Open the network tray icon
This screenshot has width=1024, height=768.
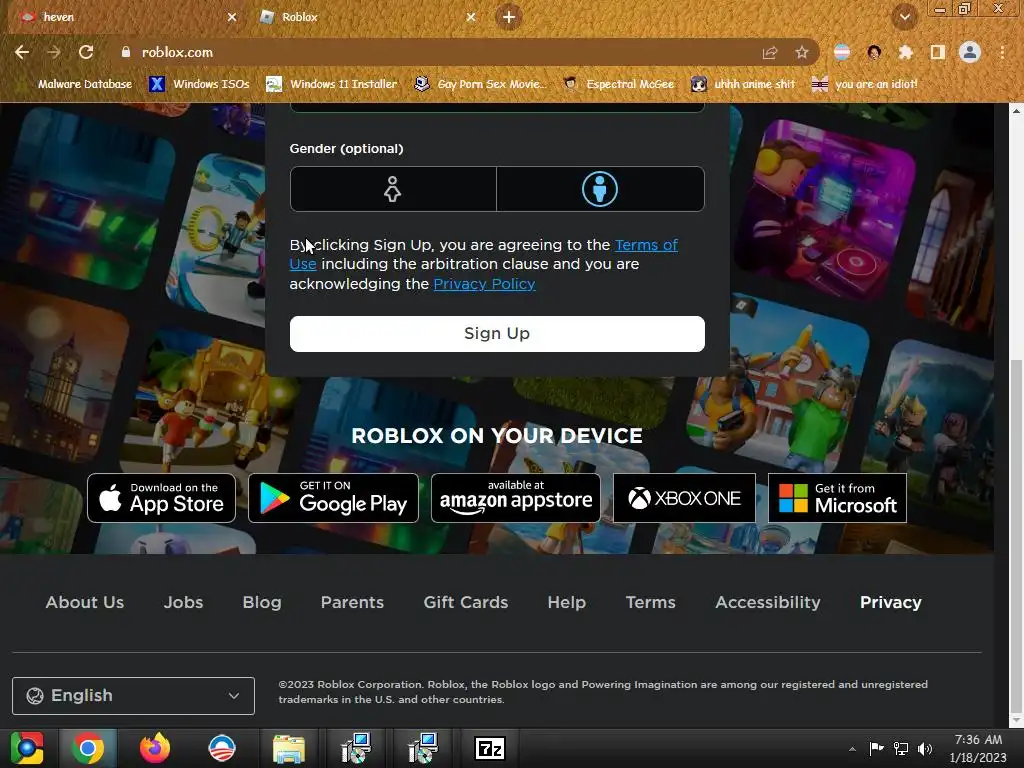901,748
